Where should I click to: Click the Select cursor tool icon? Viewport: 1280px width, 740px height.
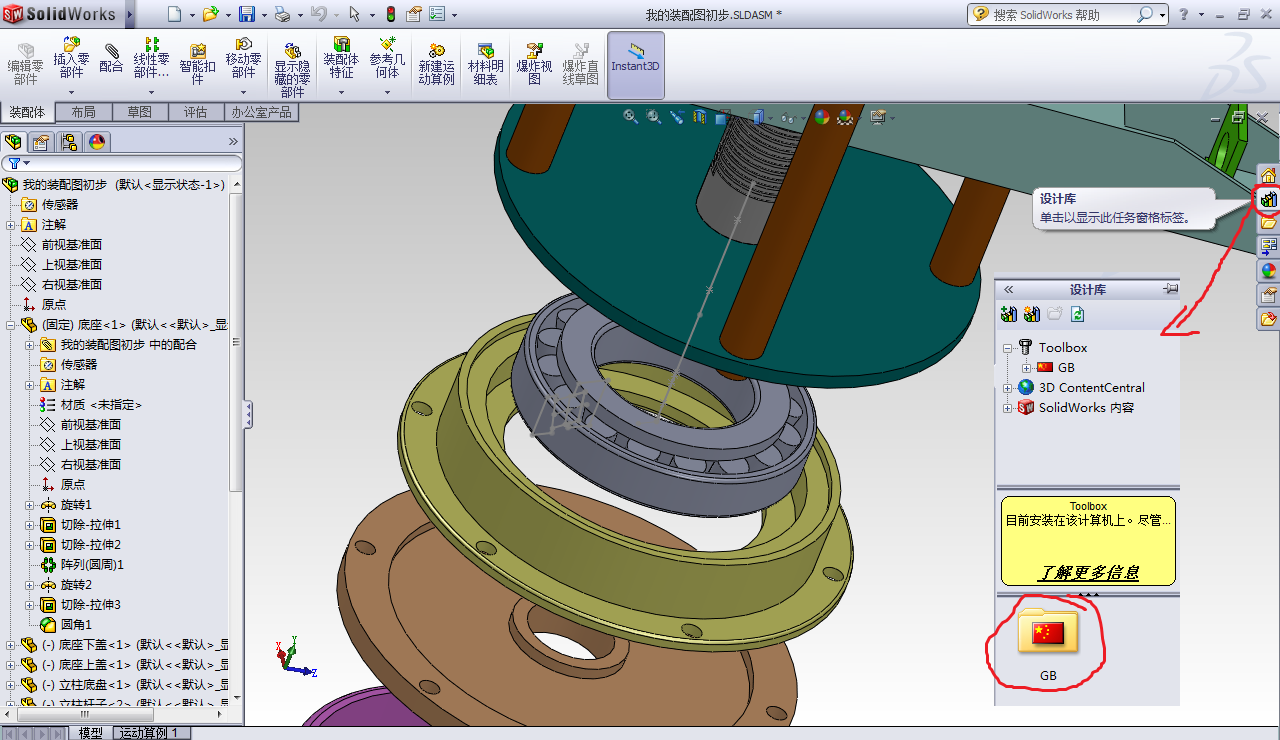coord(354,14)
